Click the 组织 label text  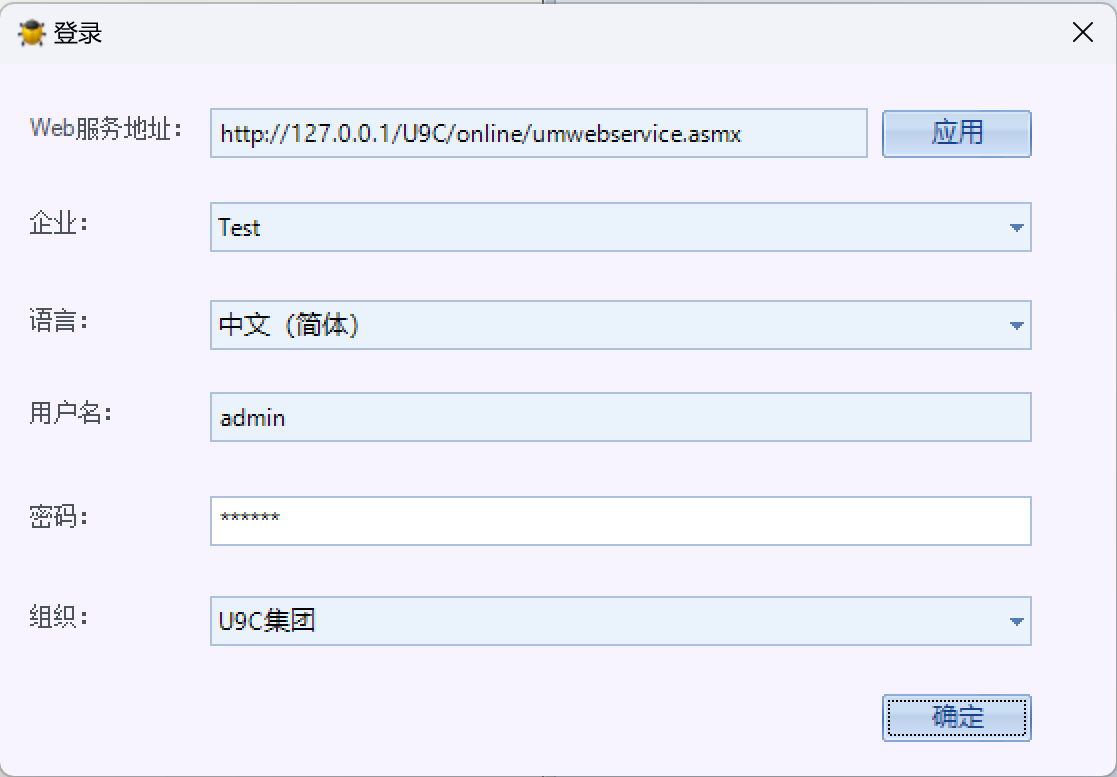[59, 617]
